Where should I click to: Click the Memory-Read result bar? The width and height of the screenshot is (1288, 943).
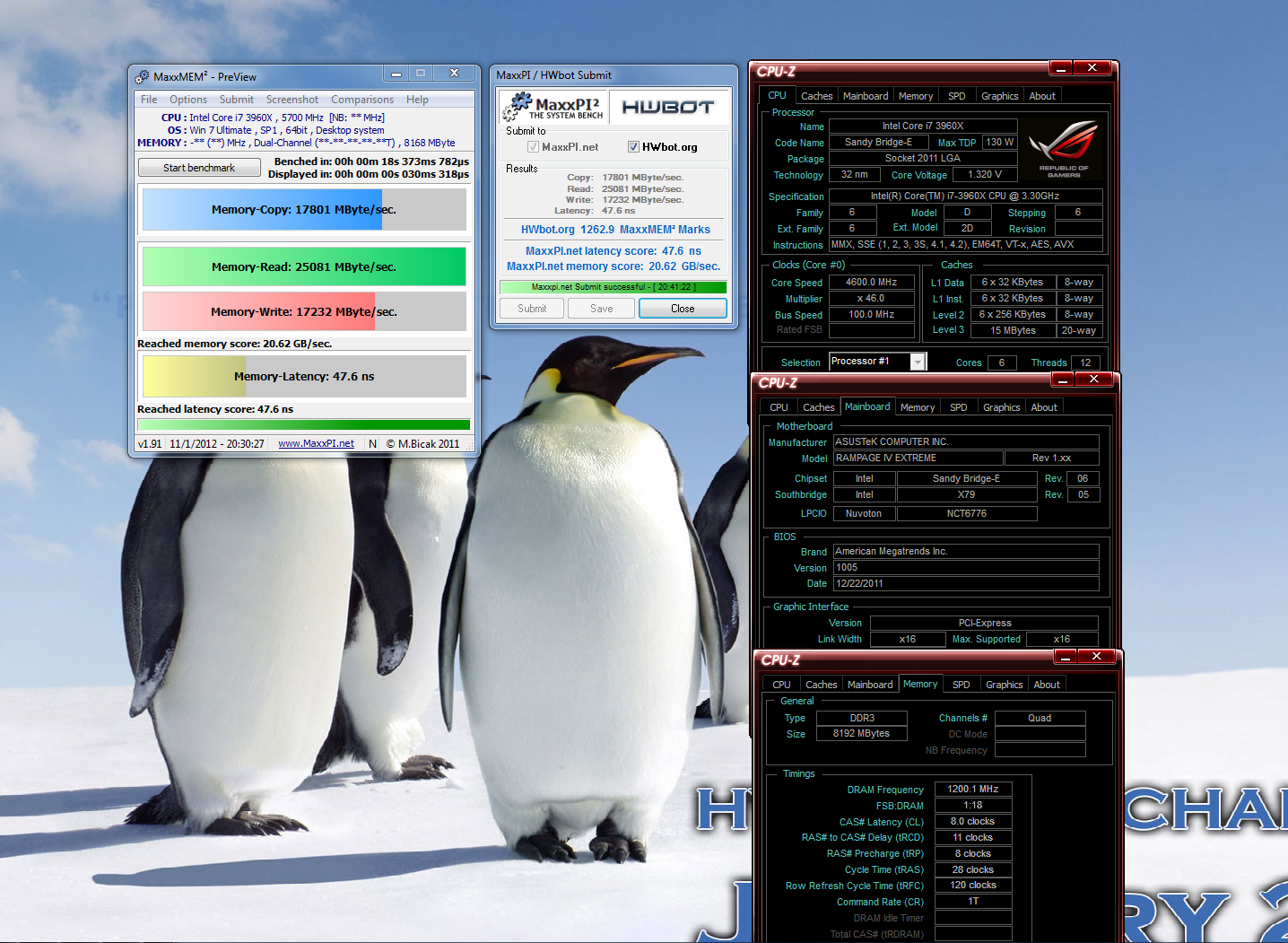pyautogui.click(x=304, y=266)
